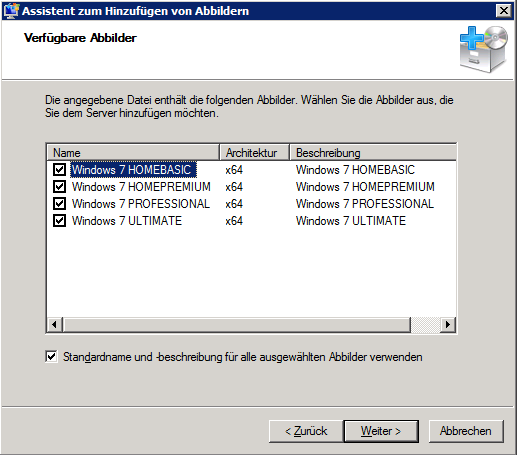Cancel the wizard with Abbrechen

pyautogui.click(x=466, y=431)
